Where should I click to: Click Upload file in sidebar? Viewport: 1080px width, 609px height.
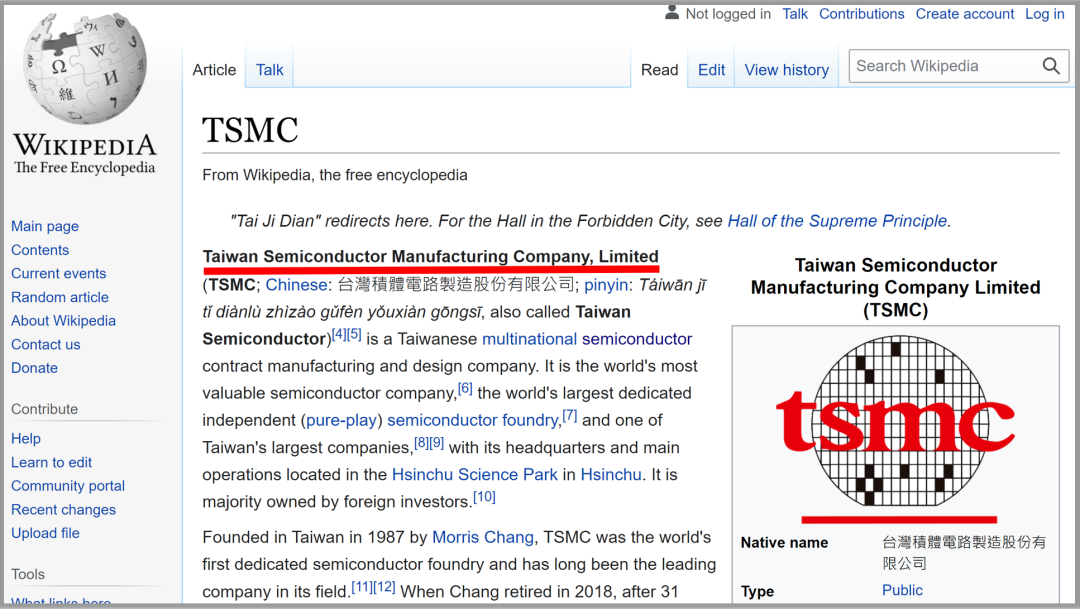pyautogui.click(x=45, y=533)
